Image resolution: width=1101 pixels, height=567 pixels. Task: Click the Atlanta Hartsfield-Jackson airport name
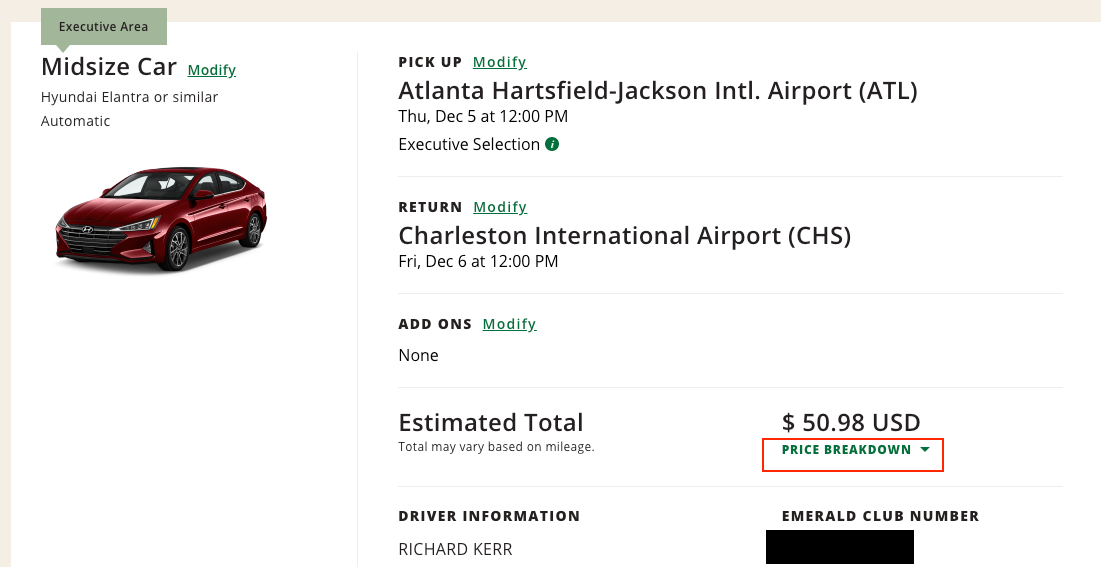[x=657, y=91]
